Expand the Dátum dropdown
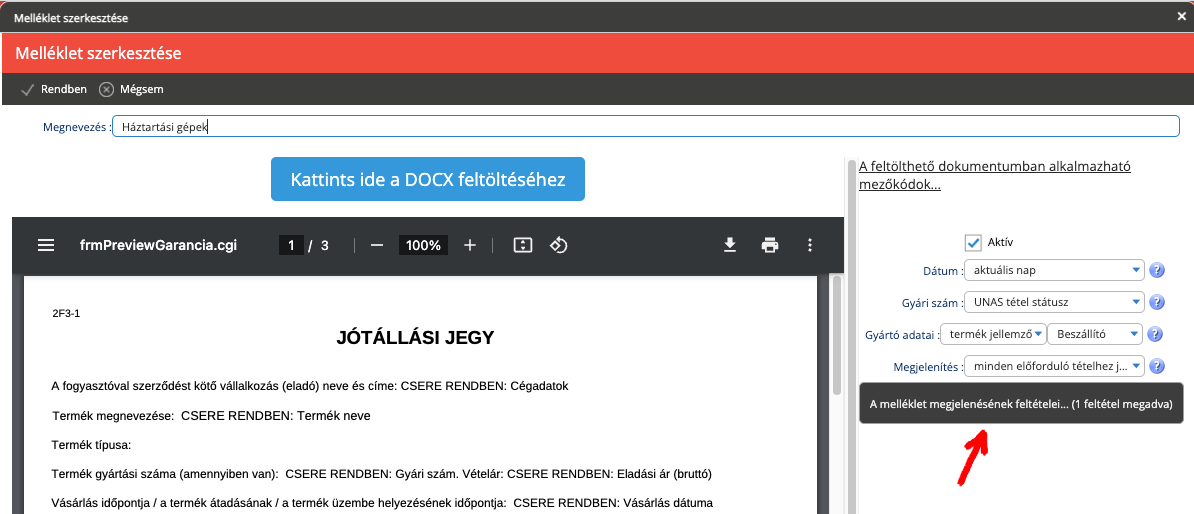This screenshot has width=1194, height=514. [1054, 270]
